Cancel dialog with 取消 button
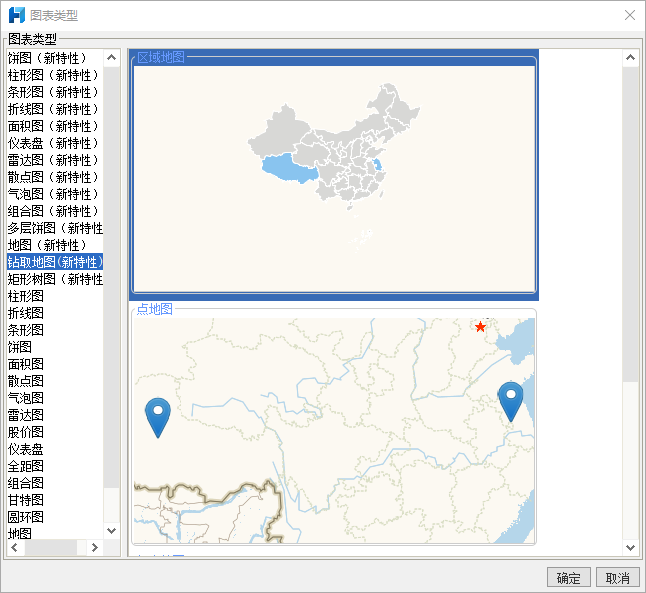646x593 pixels. [618, 578]
